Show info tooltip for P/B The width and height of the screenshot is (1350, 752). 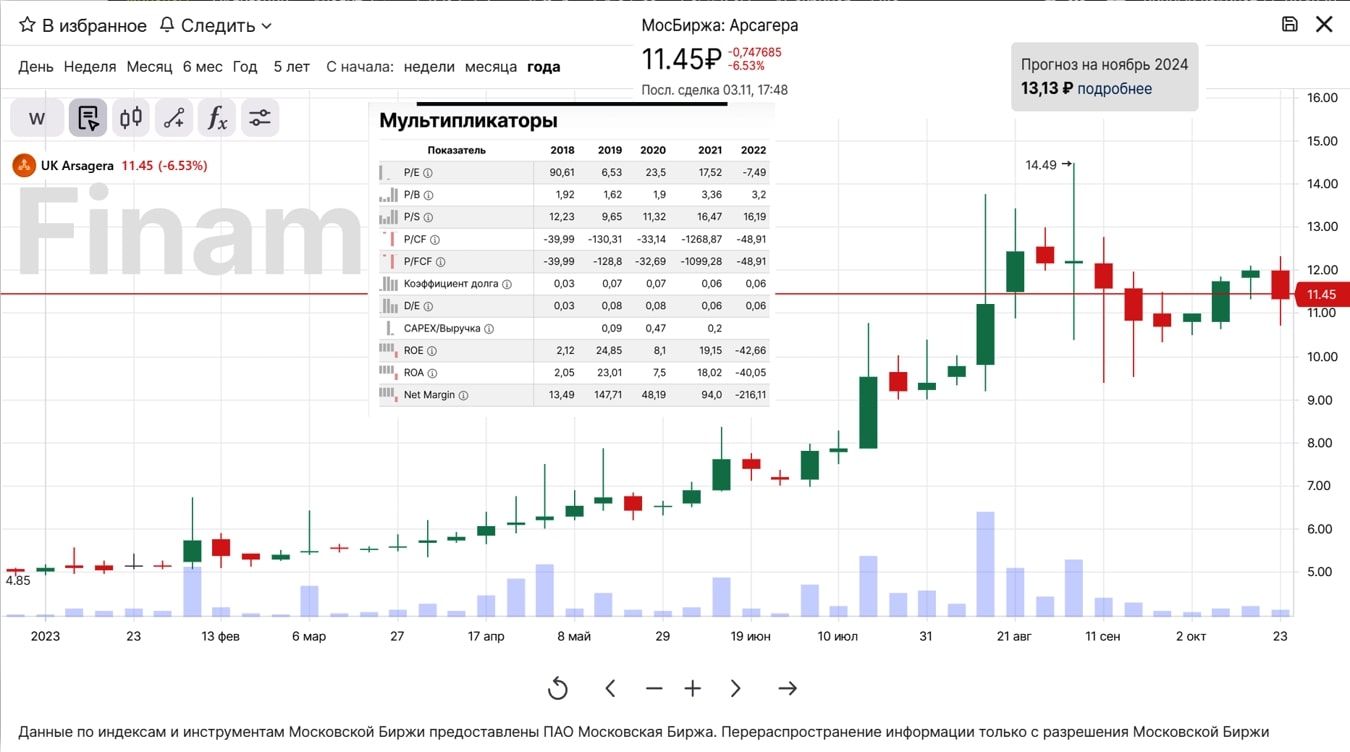point(428,195)
